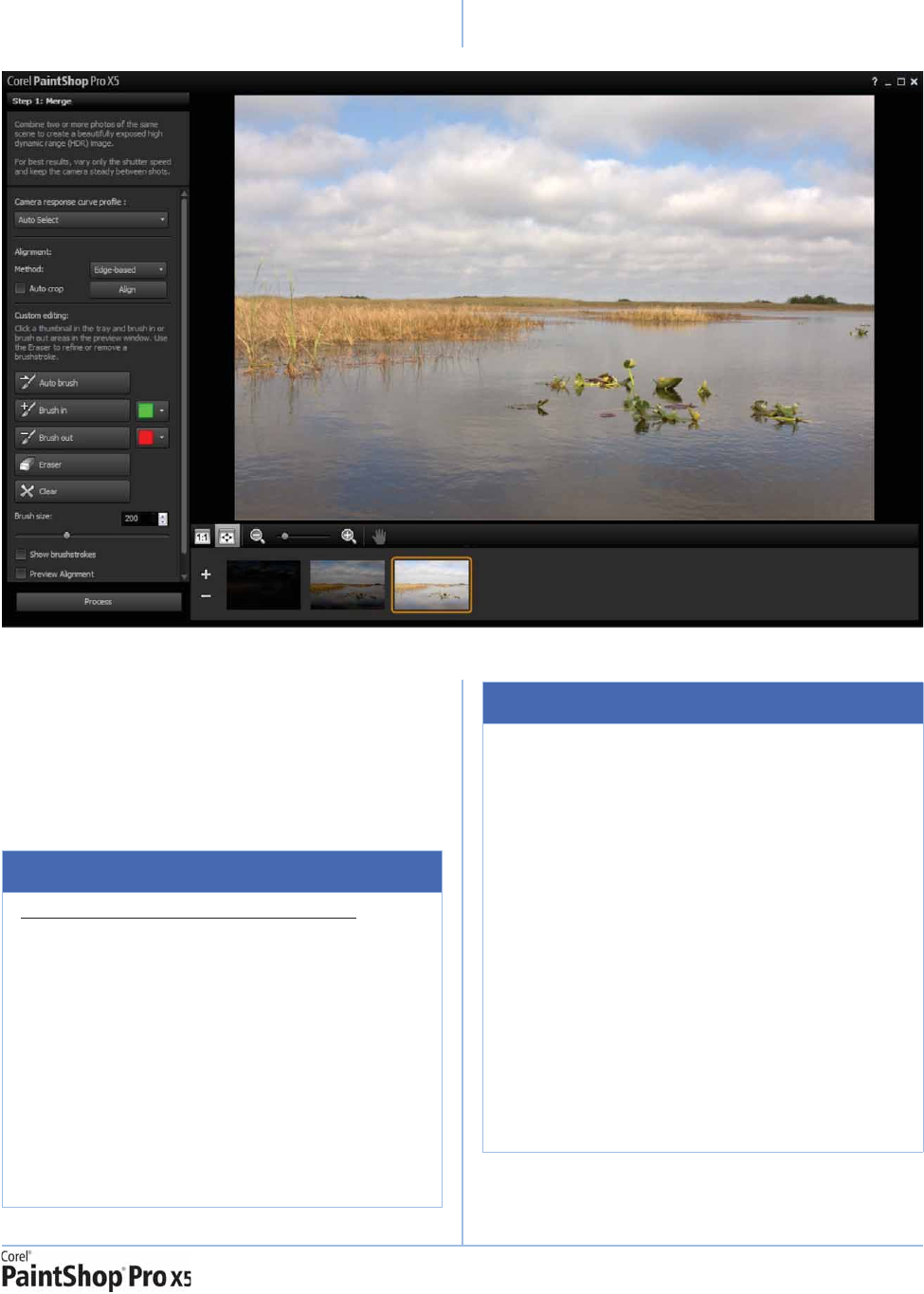Click the Brush size spinner arrows
The image size is (924, 1294).
(163, 519)
